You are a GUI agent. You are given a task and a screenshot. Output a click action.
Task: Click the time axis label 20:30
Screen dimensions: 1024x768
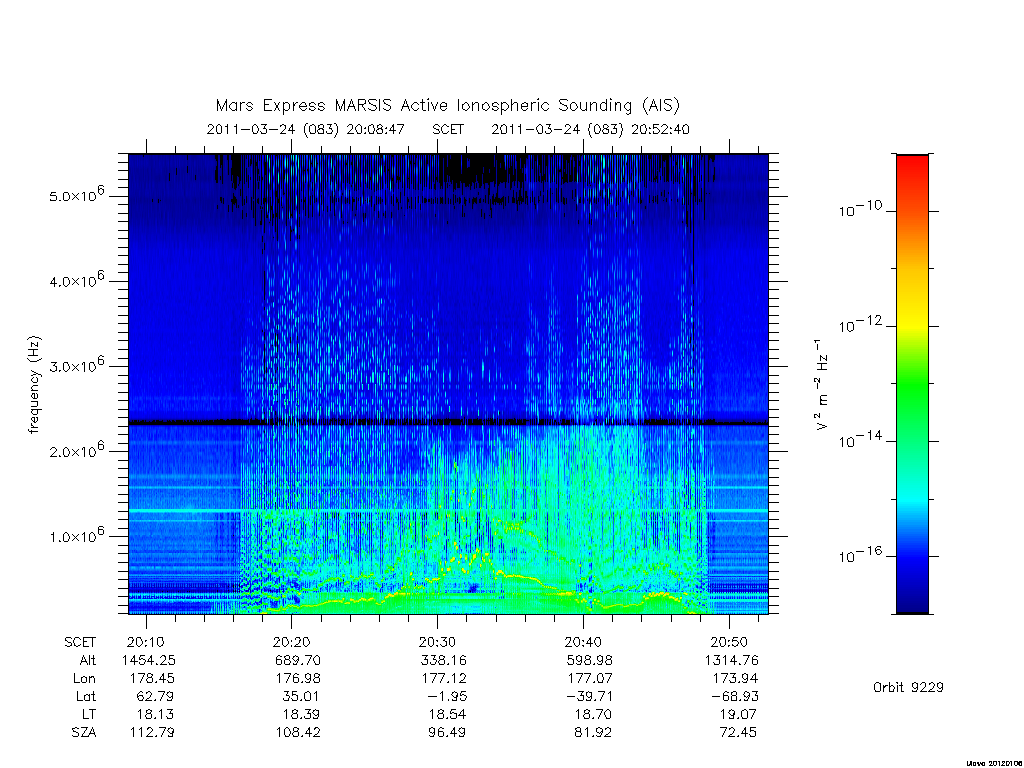point(437,643)
